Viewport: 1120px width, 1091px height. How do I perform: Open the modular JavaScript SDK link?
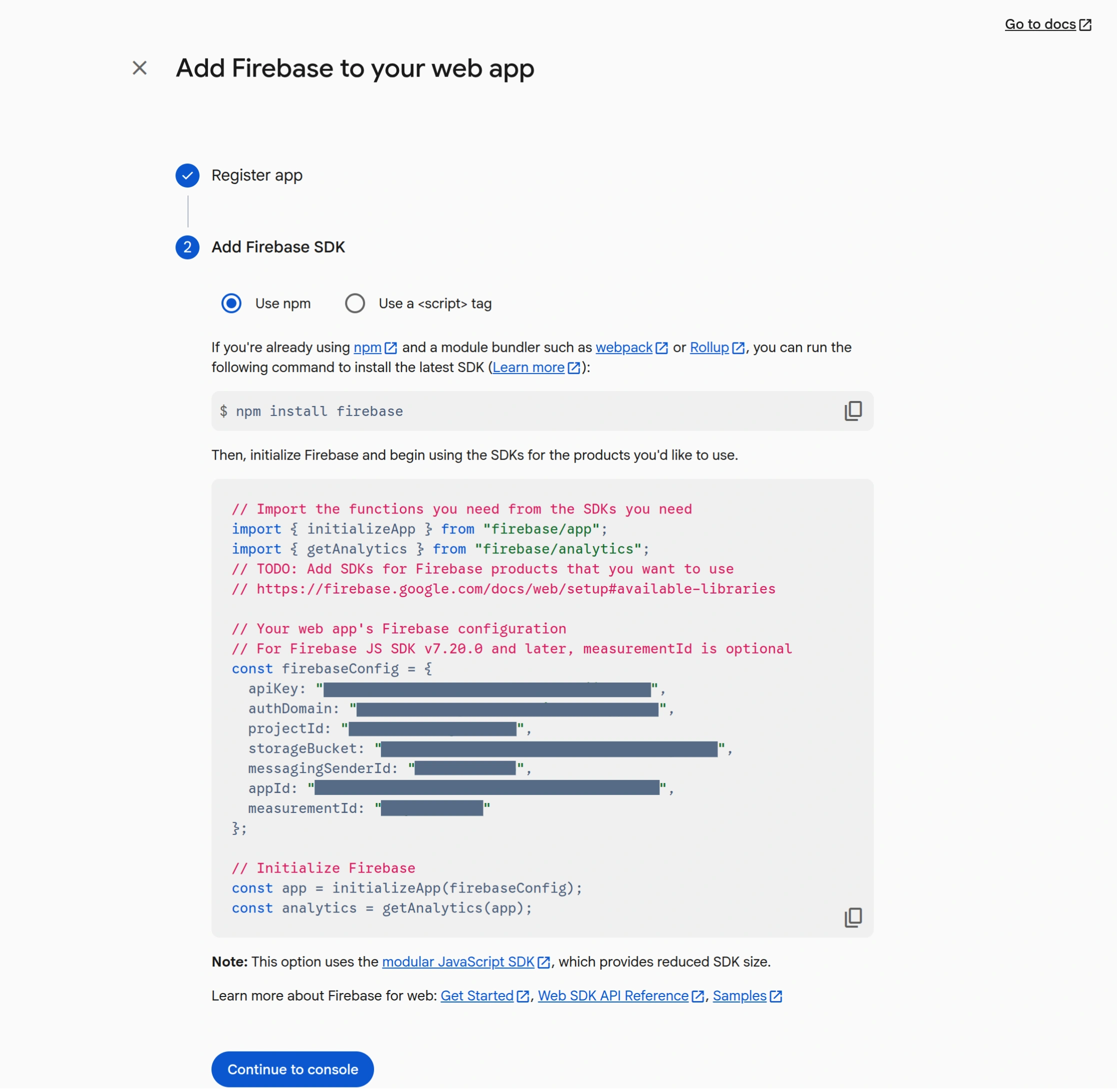tap(459, 964)
